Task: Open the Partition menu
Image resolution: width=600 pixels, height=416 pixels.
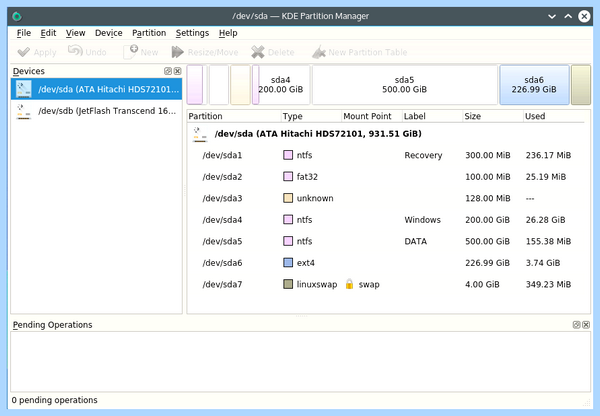Action: 149,33
